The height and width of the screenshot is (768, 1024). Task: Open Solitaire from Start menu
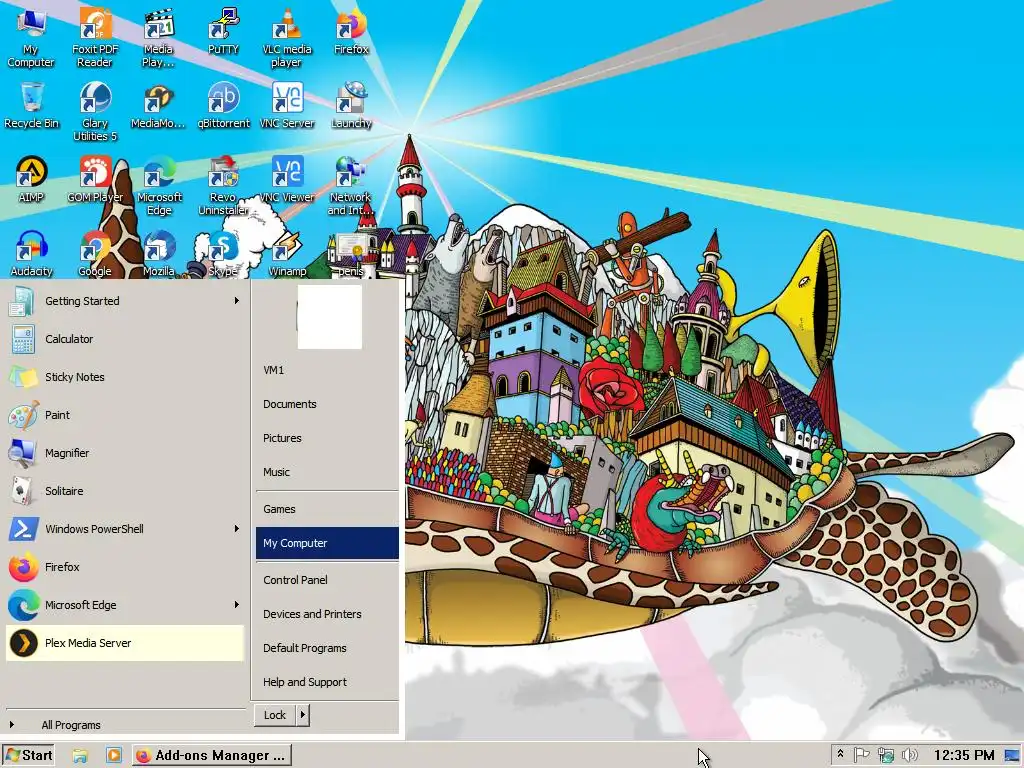pyautogui.click(x=124, y=491)
